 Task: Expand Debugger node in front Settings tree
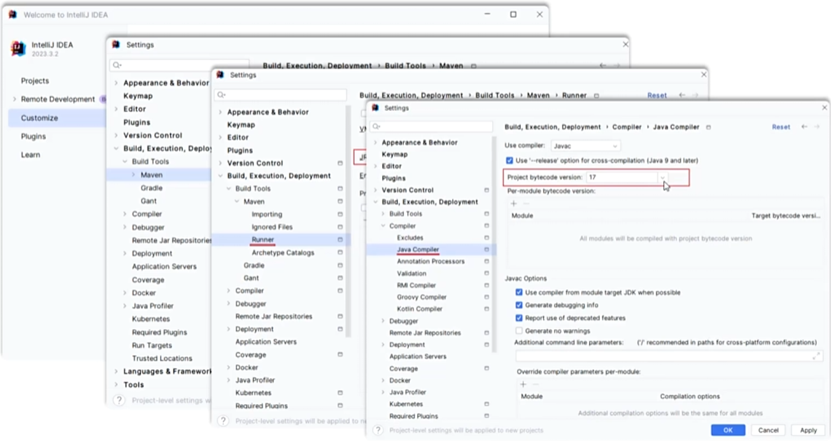coord(383,321)
